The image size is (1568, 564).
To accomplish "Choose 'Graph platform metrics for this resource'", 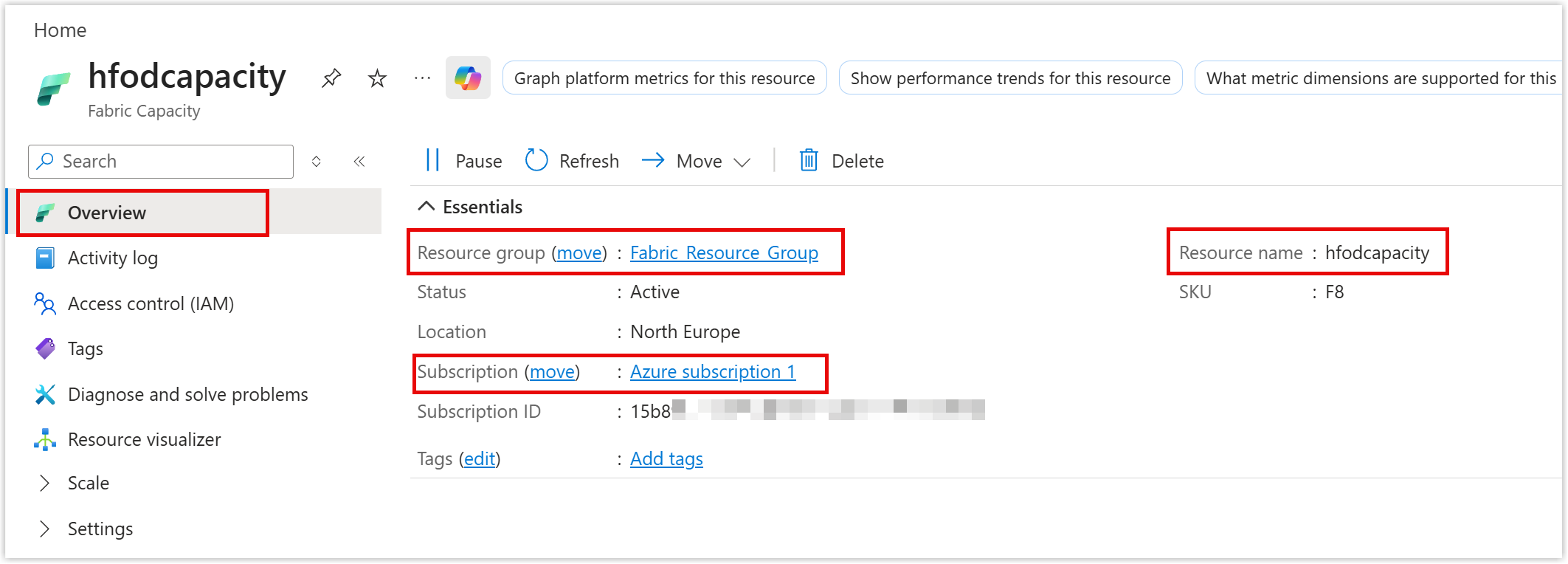I will coord(664,78).
